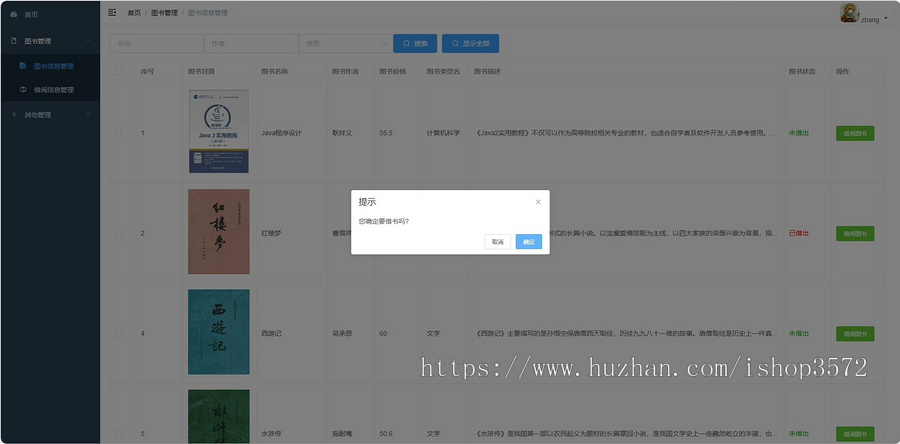Check the row checkbox for 水浒传
The width and height of the screenshot is (900, 444).
pyautogui.click(x=118, y=434)
